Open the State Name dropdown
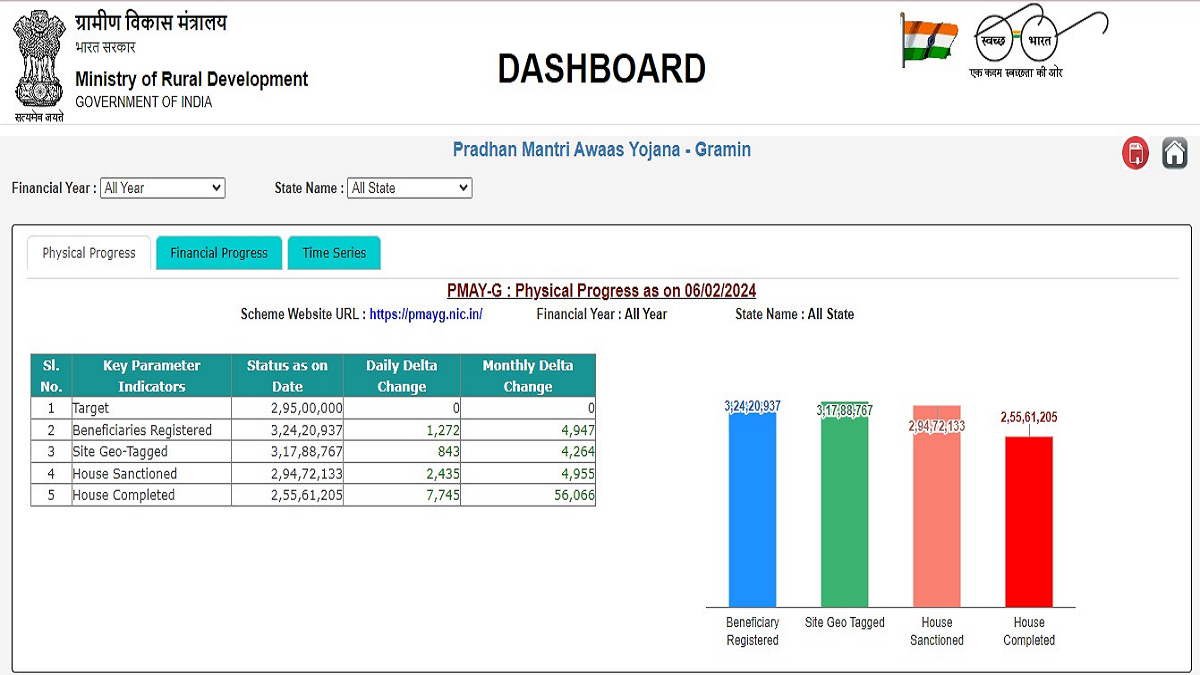Image resolution: width=1200 pixels, height=675 pixels. (x=410, y=188)
